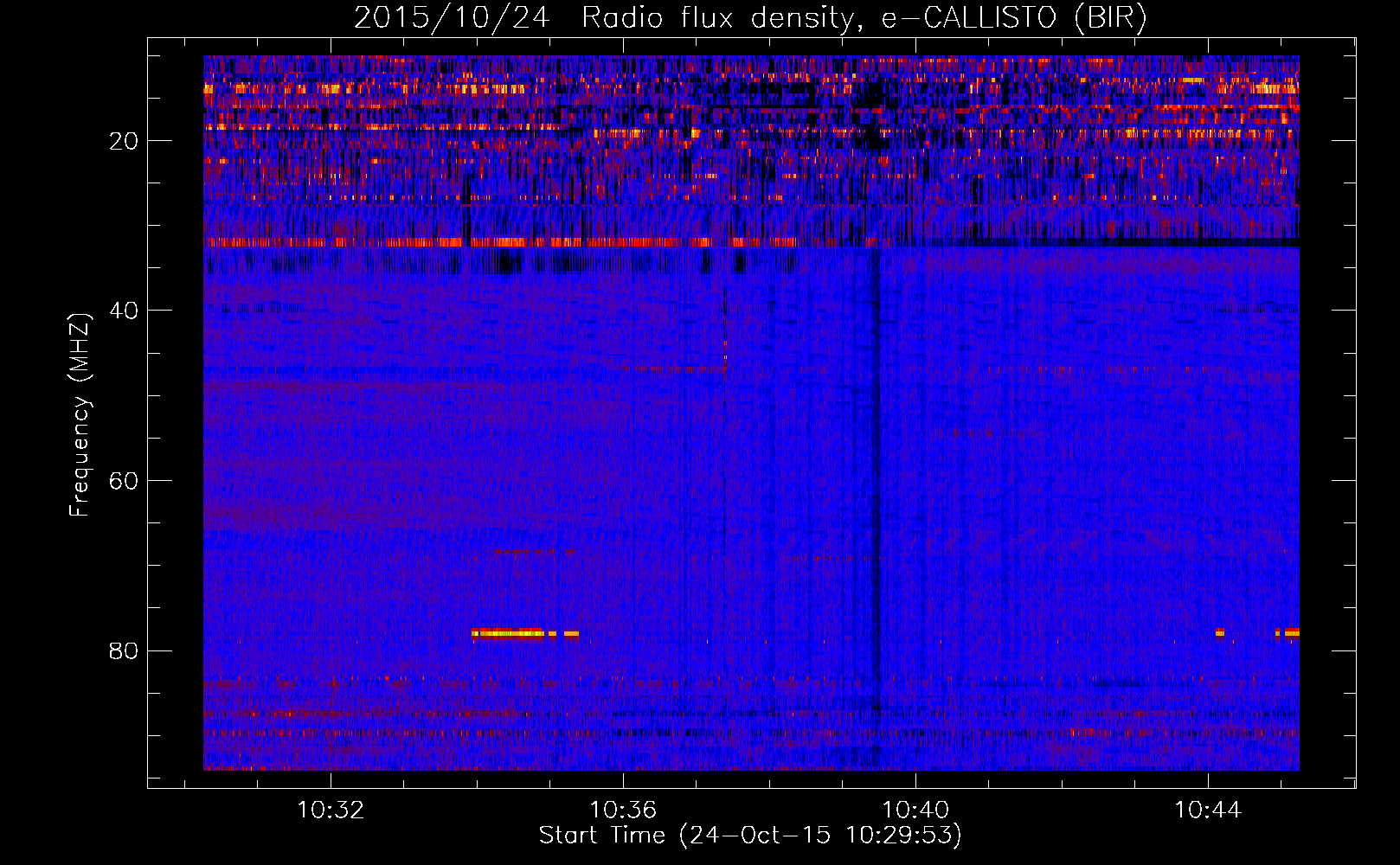Click the "Frequency (MHZ)" y-axis label
The height and width of the screenshot is (865, 1400).
pyautogui.click(x=79, y=415)
